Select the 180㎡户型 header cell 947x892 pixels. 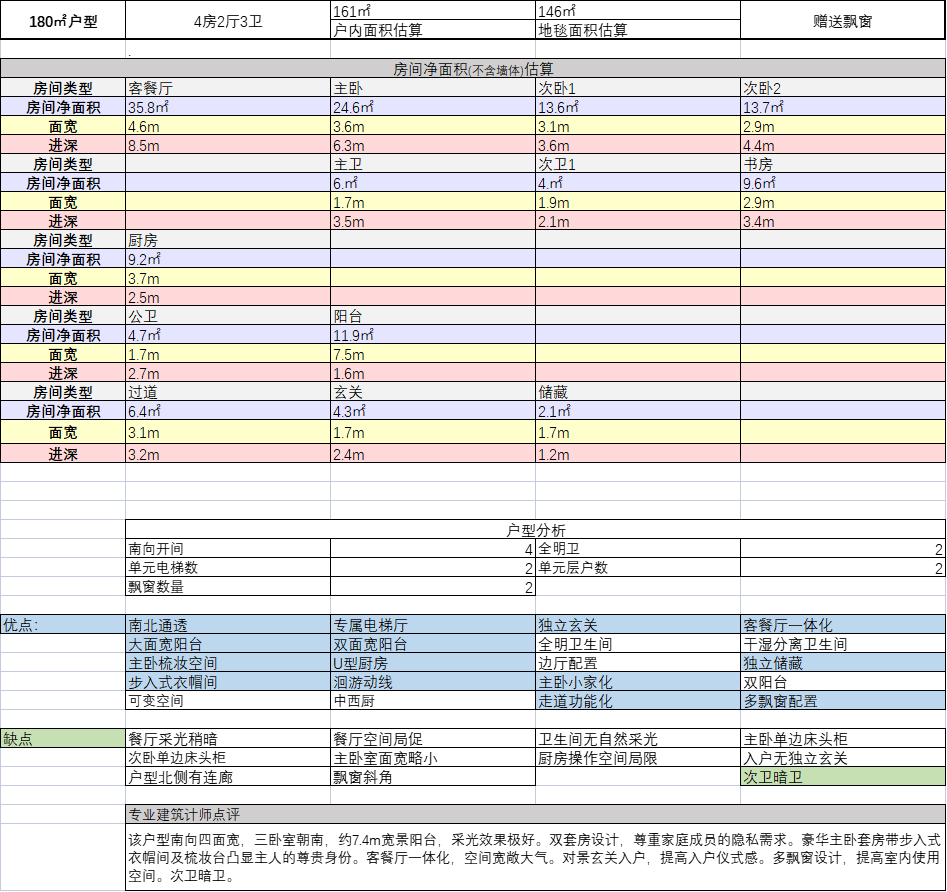tap(63, 21)
